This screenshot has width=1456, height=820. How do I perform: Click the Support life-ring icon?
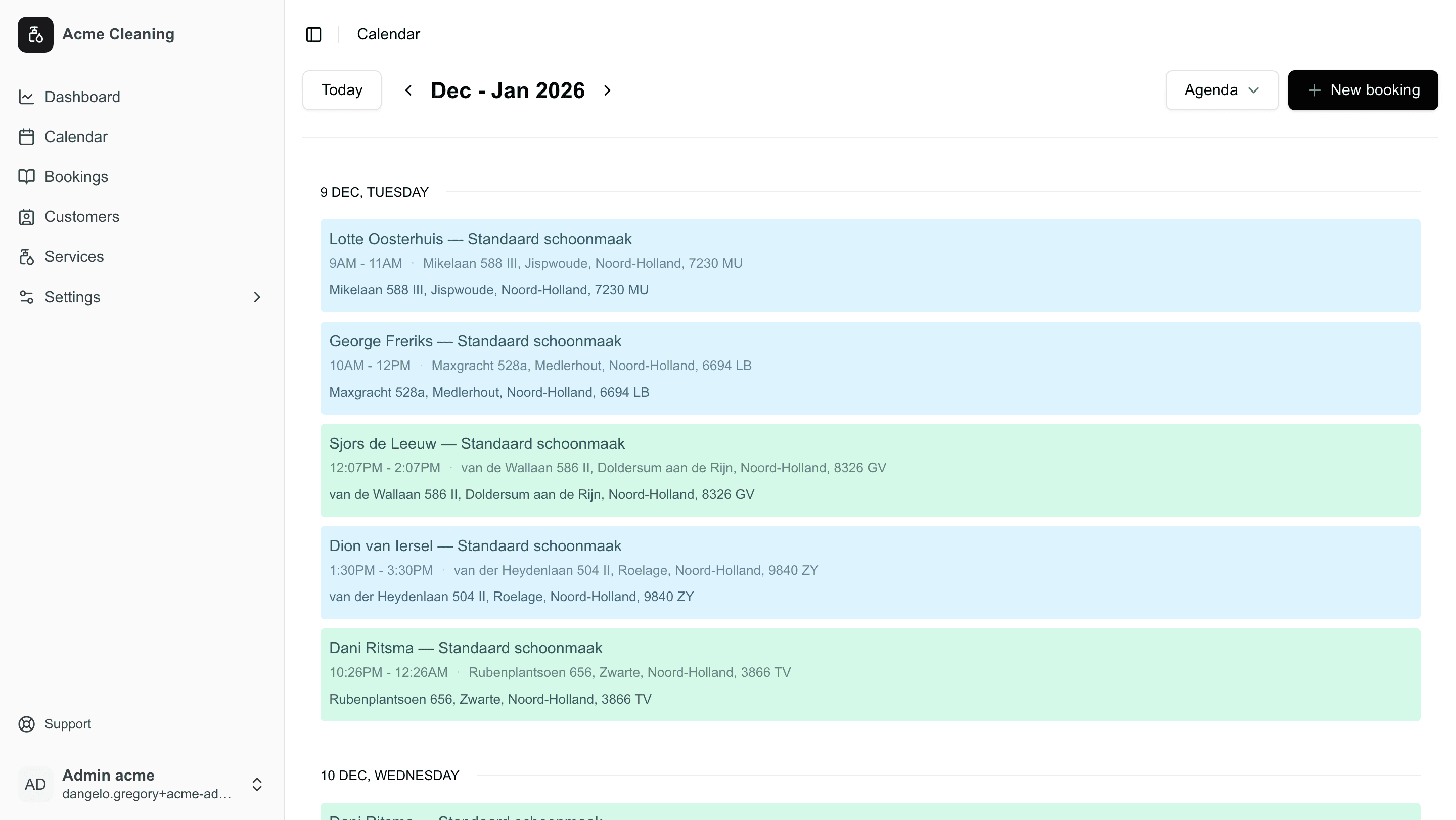pyautogui.click(x=27, y=724)
